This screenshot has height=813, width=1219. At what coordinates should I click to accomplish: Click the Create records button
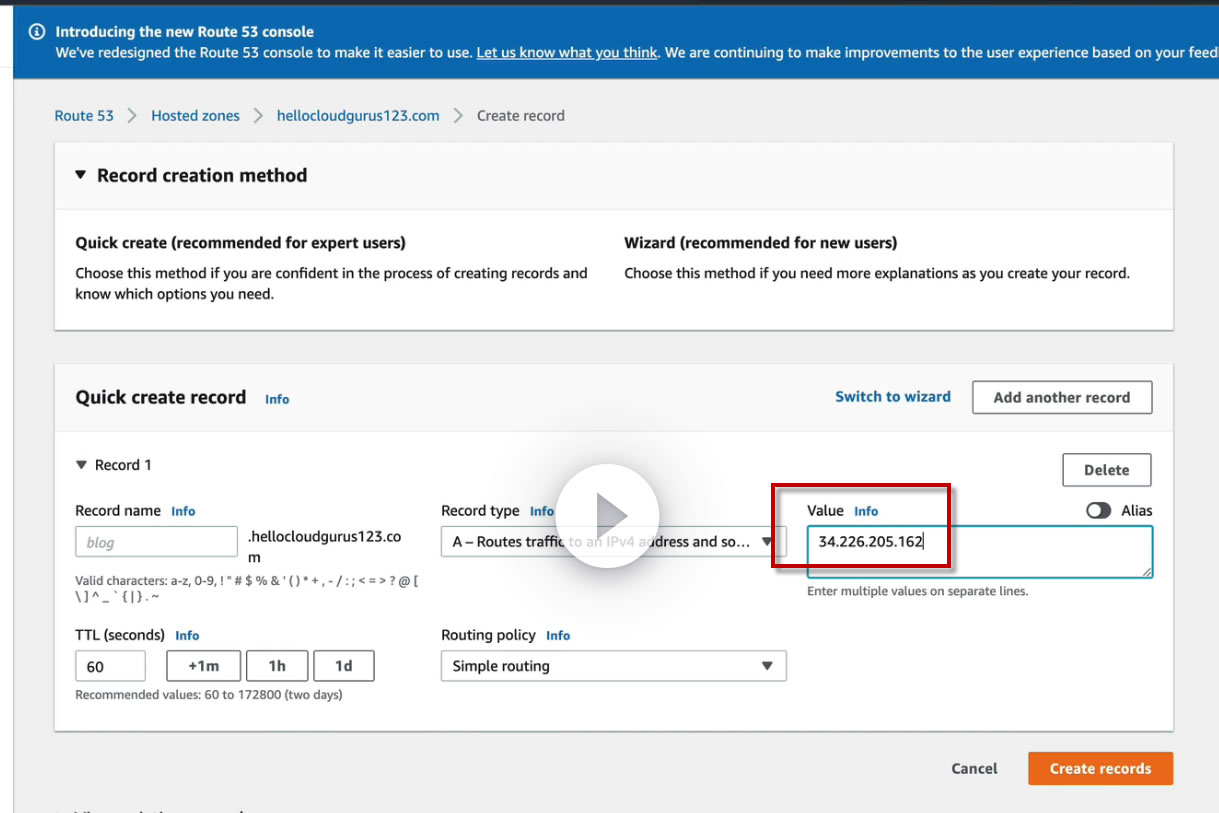click(x=1100, y=769)
